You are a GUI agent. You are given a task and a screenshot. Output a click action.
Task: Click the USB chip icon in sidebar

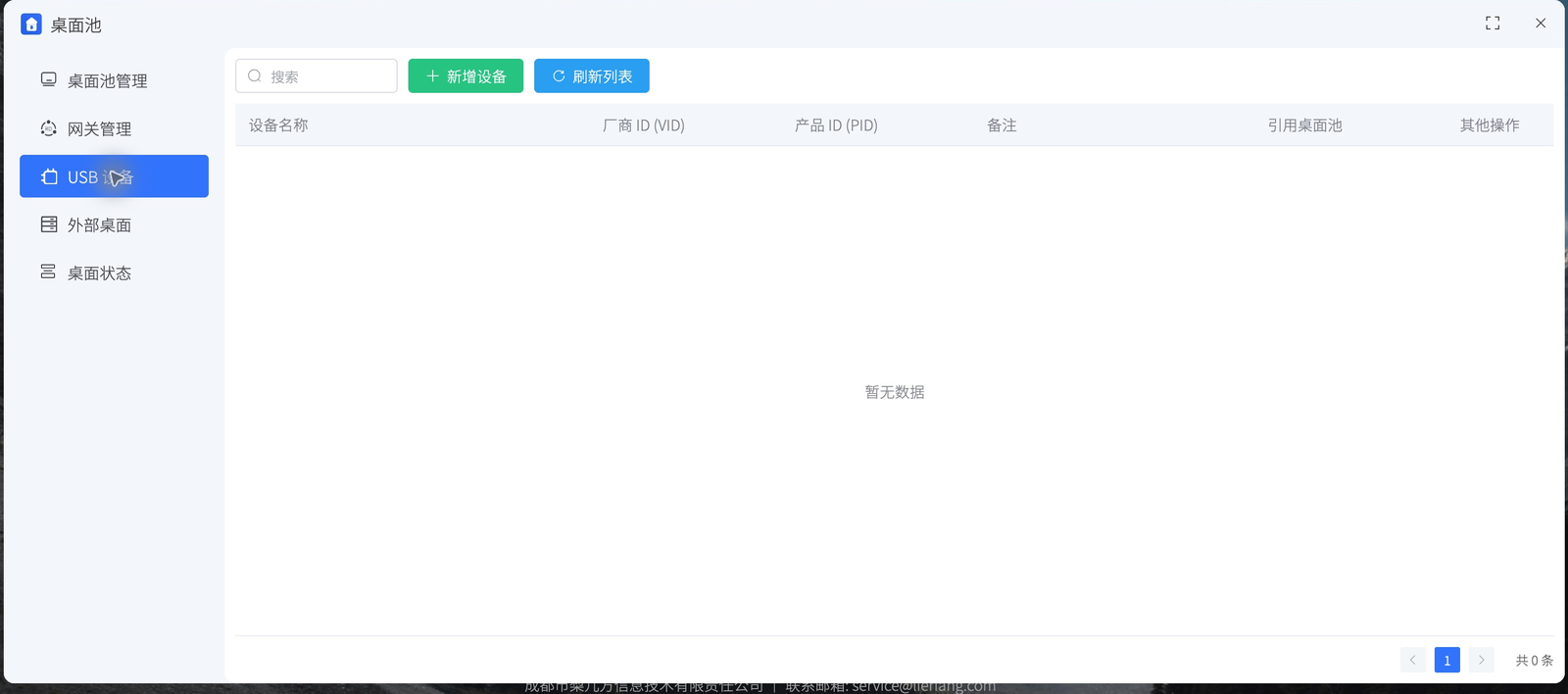pos(49,176)
